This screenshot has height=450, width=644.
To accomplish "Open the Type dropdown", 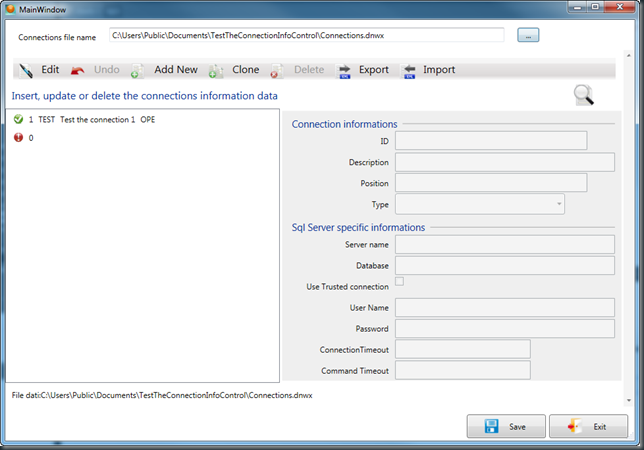I will pyautogui.click(x=480, y=204).
